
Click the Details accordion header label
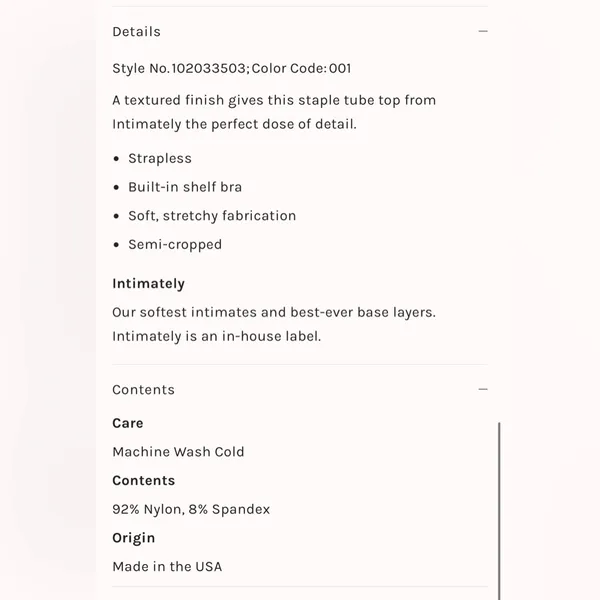coord(136,31)
